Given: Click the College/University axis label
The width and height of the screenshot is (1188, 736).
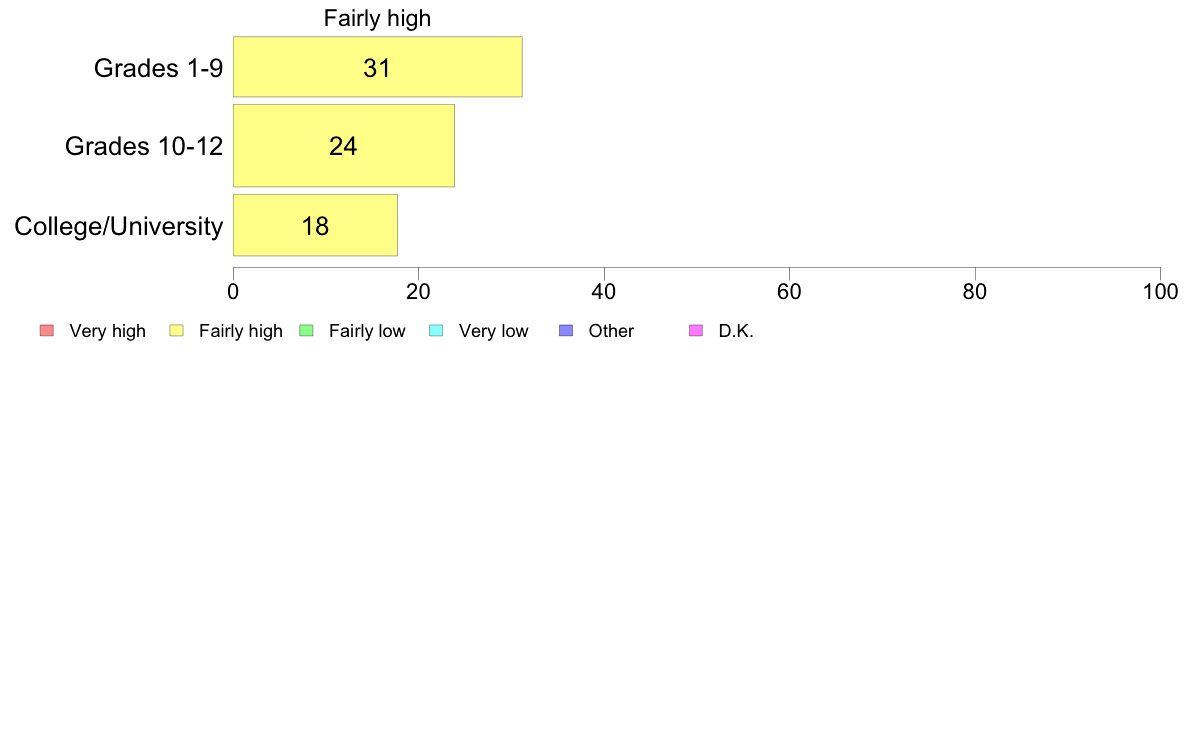Looking at the screenshot, I should click(119, 226).
